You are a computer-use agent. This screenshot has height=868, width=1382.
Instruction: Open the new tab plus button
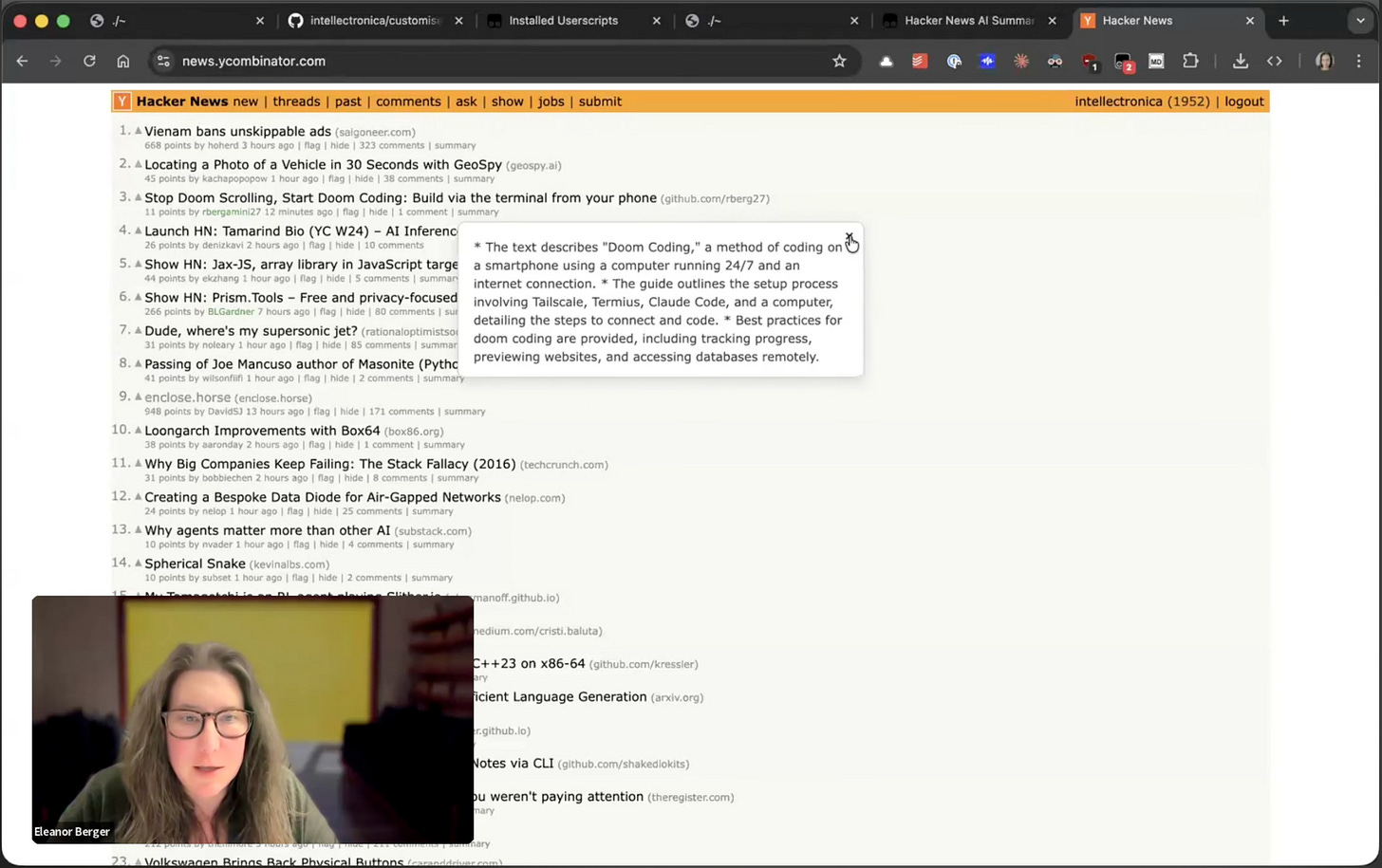coord(1283,20)
